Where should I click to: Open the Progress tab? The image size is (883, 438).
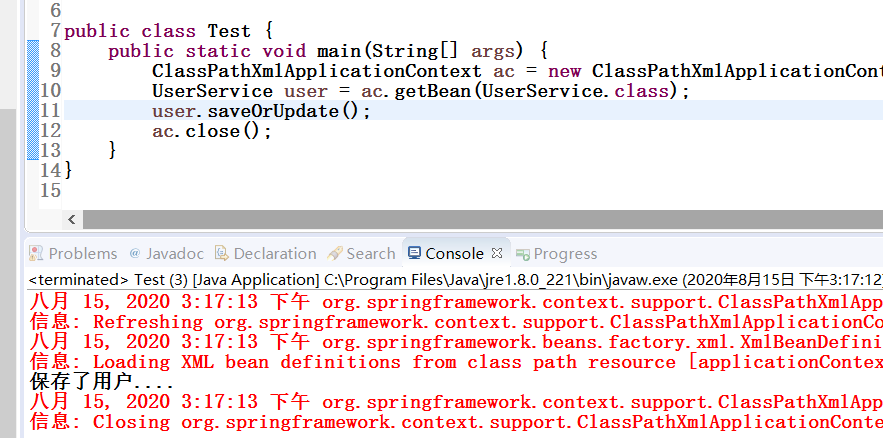coord(556,254)
